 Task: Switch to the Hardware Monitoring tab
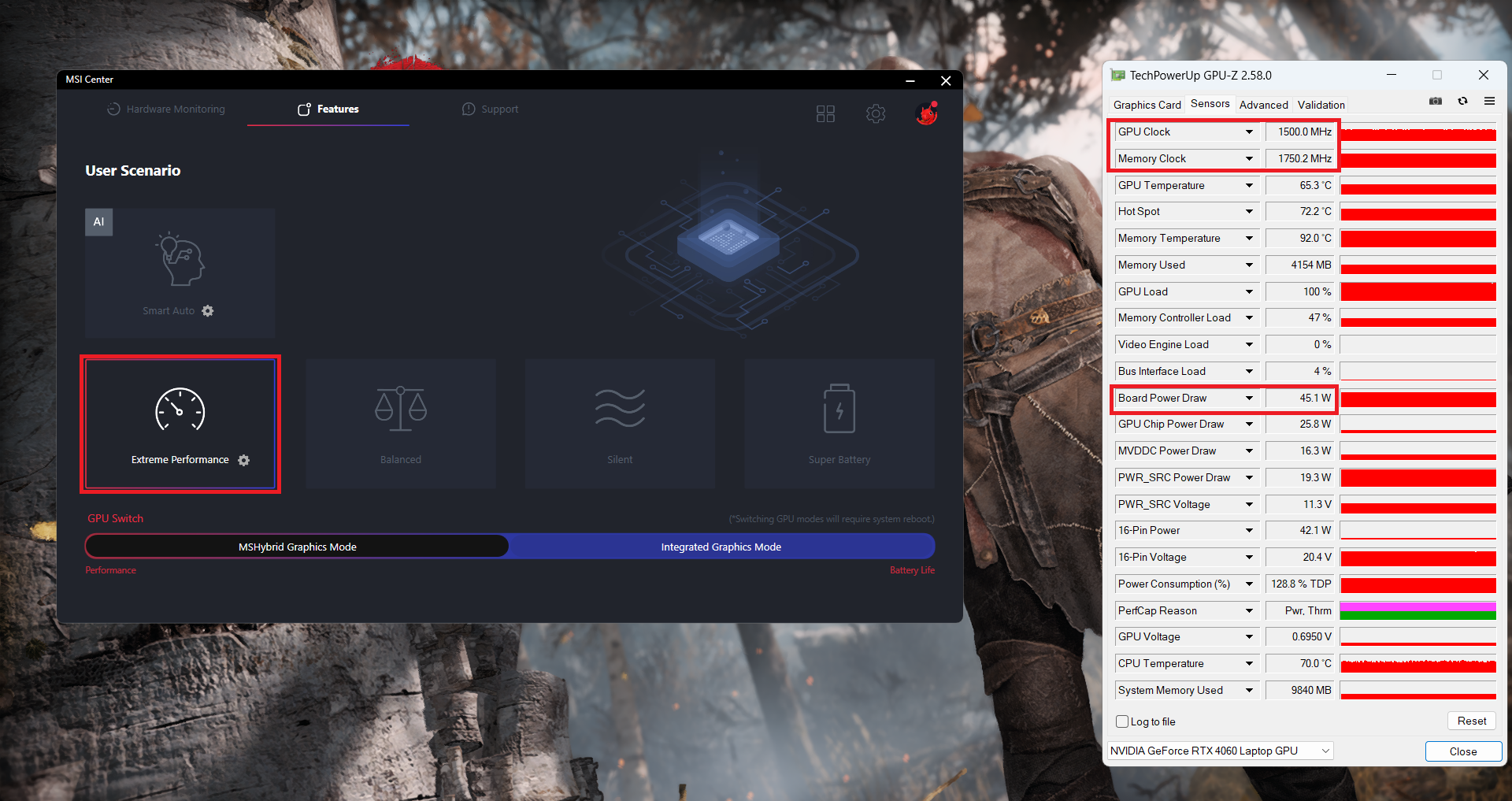pyautogui.click(x=166, y=109)
